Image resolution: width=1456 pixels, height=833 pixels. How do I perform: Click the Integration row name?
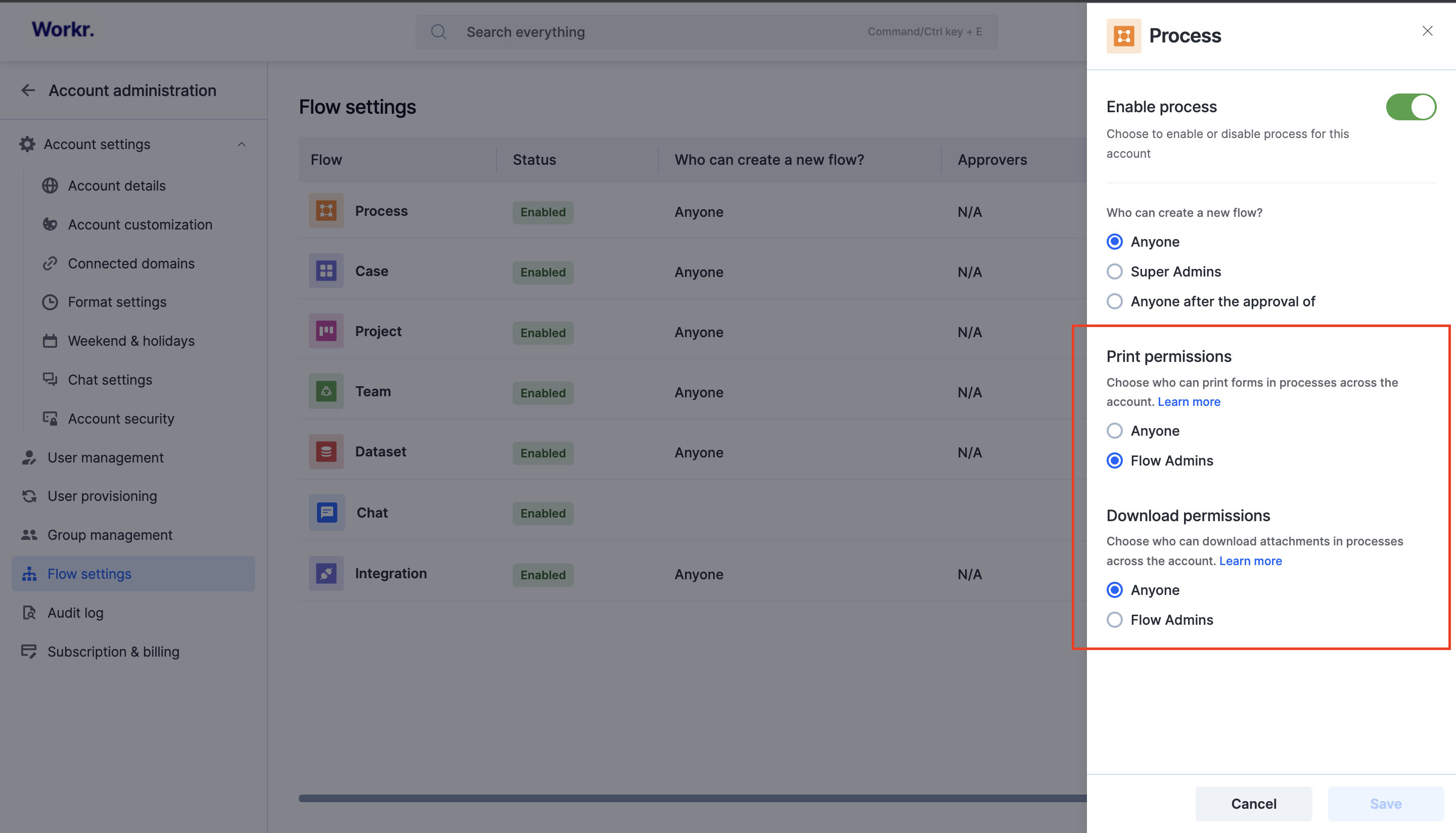(391, 573)
